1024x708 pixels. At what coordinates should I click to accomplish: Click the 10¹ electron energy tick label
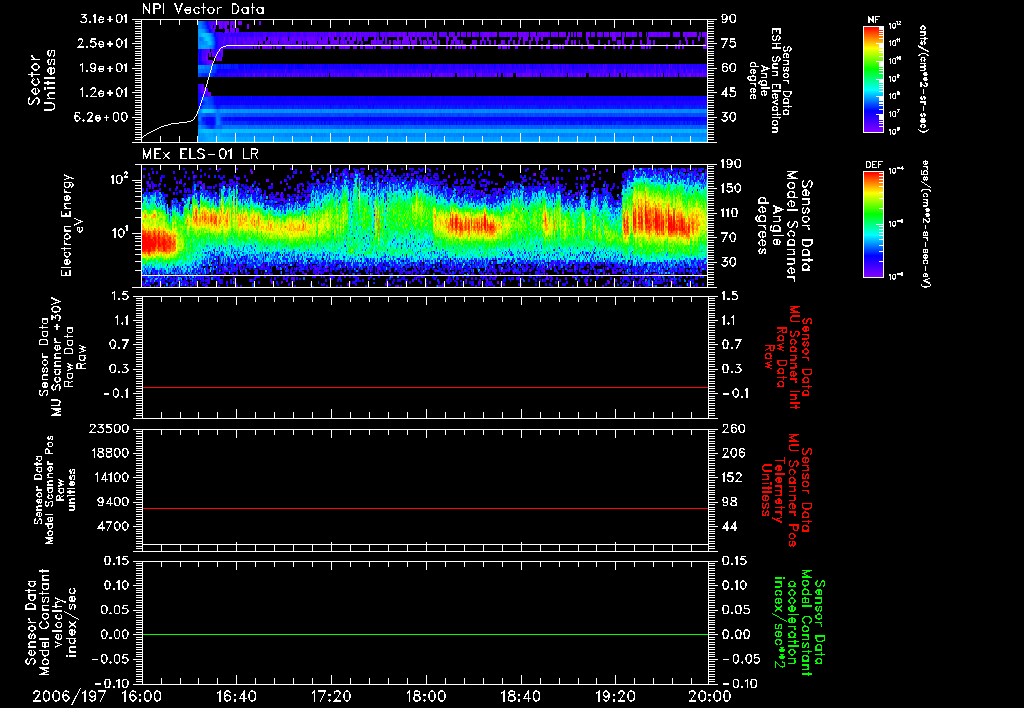point(121,232)
